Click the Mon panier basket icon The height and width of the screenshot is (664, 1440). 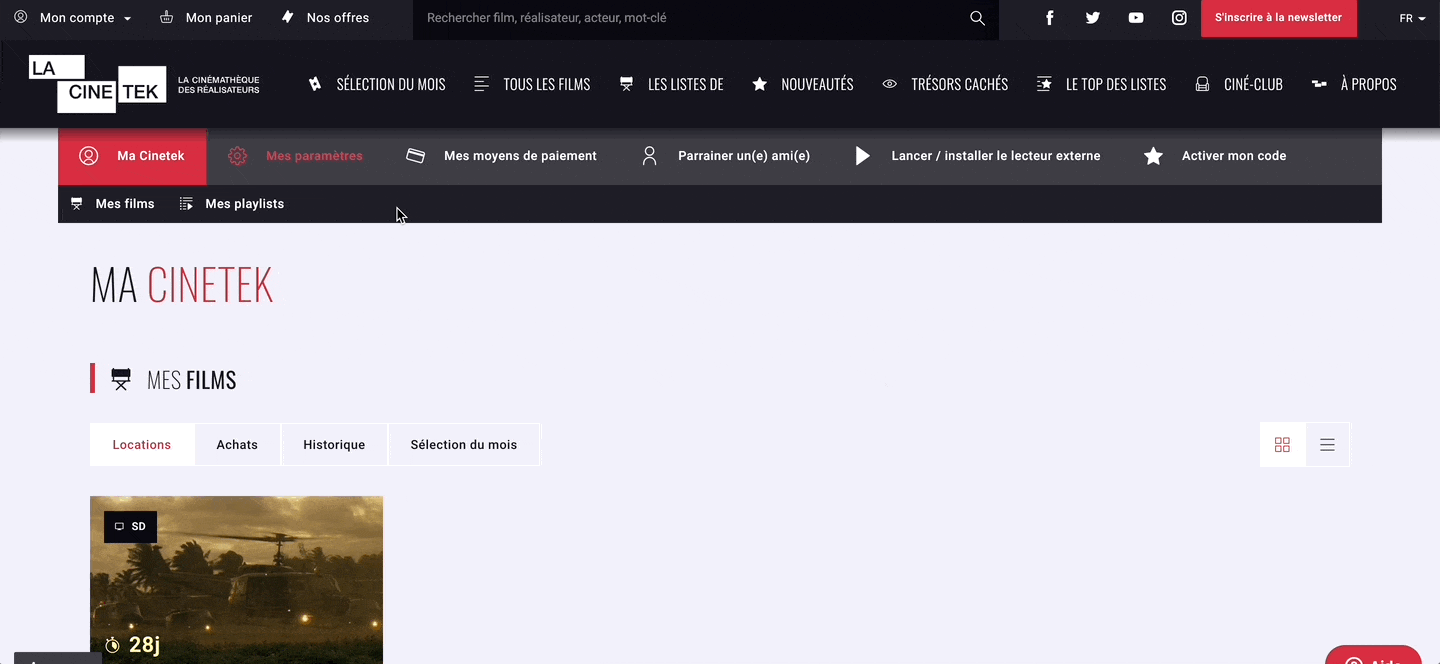[x=165, y=17]
